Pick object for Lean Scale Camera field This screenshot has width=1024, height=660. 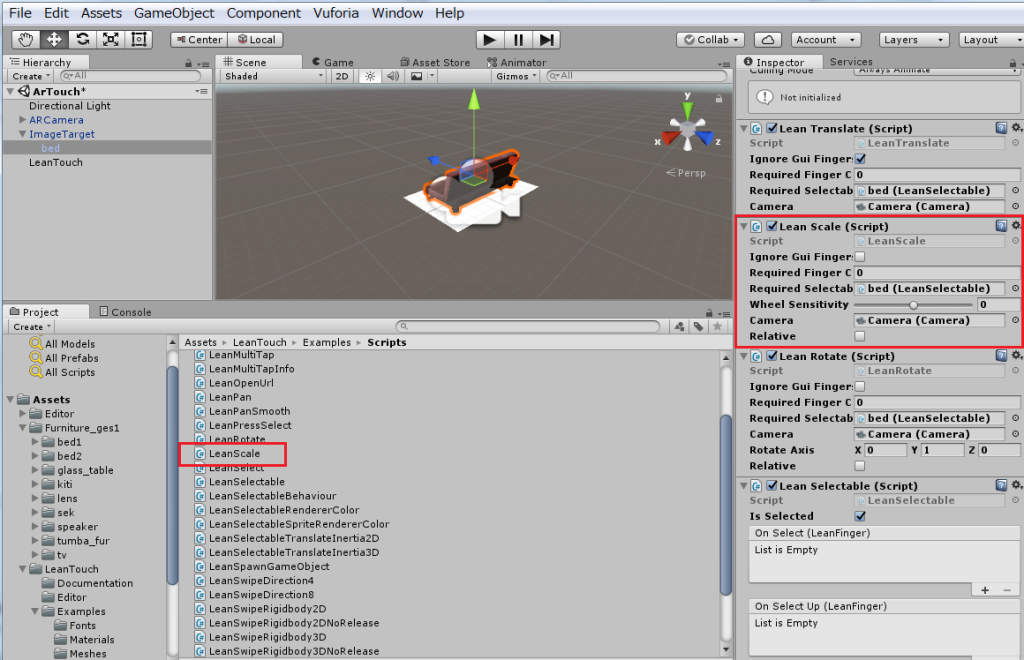click(1016, 321)
